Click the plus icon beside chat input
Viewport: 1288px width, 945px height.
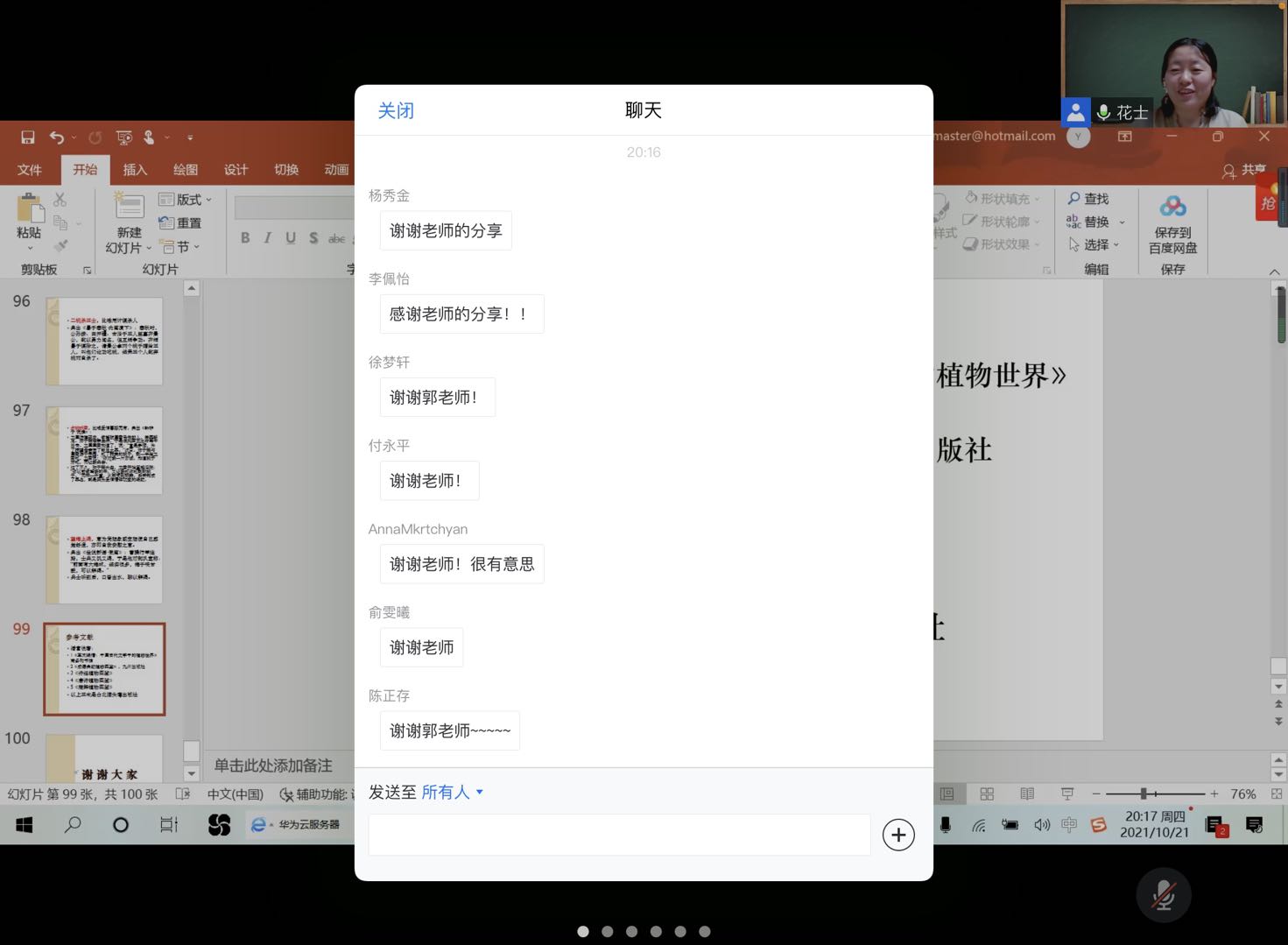pyautogui.click(x=898, y=835)
